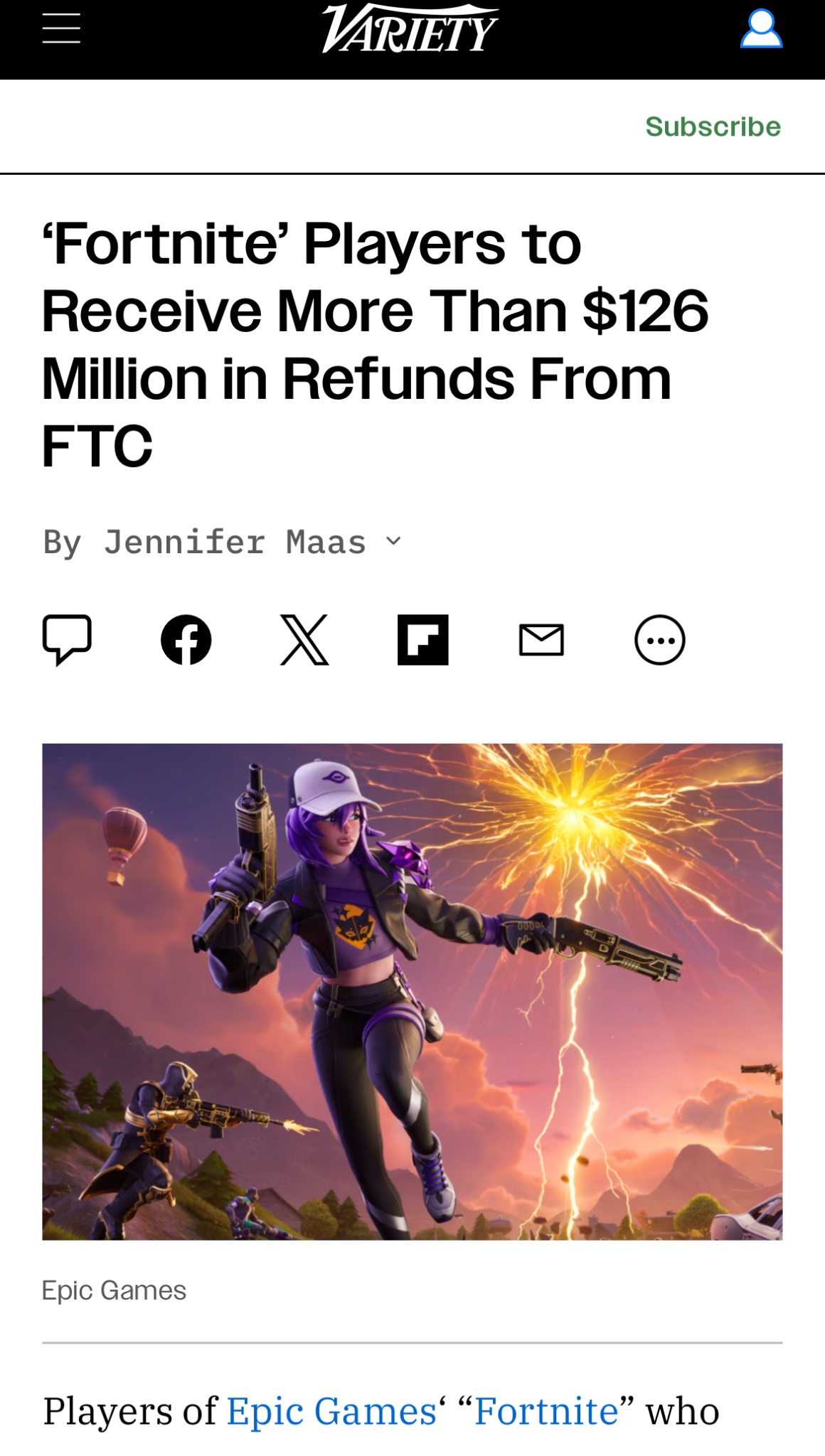
Task: Open the Fortnite hero image
Action: (412, 992)
